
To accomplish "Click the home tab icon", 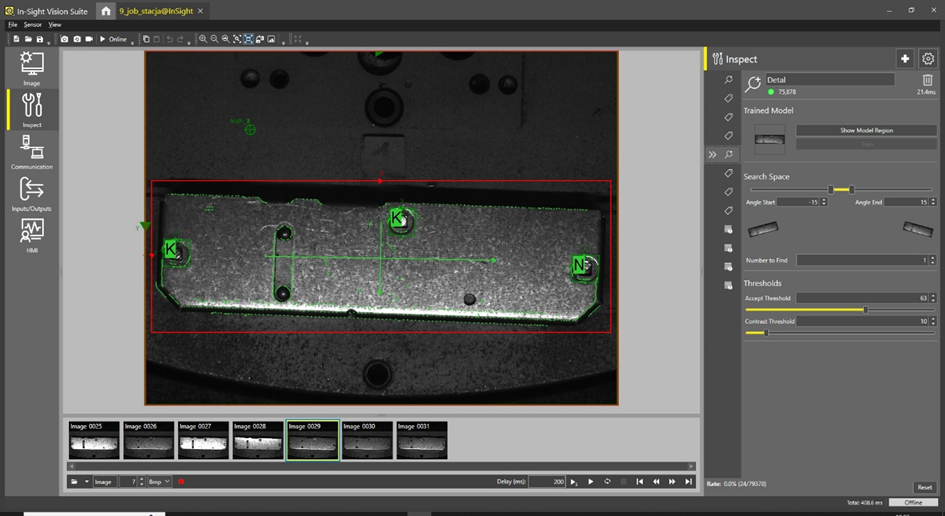I will pos(105,11).
